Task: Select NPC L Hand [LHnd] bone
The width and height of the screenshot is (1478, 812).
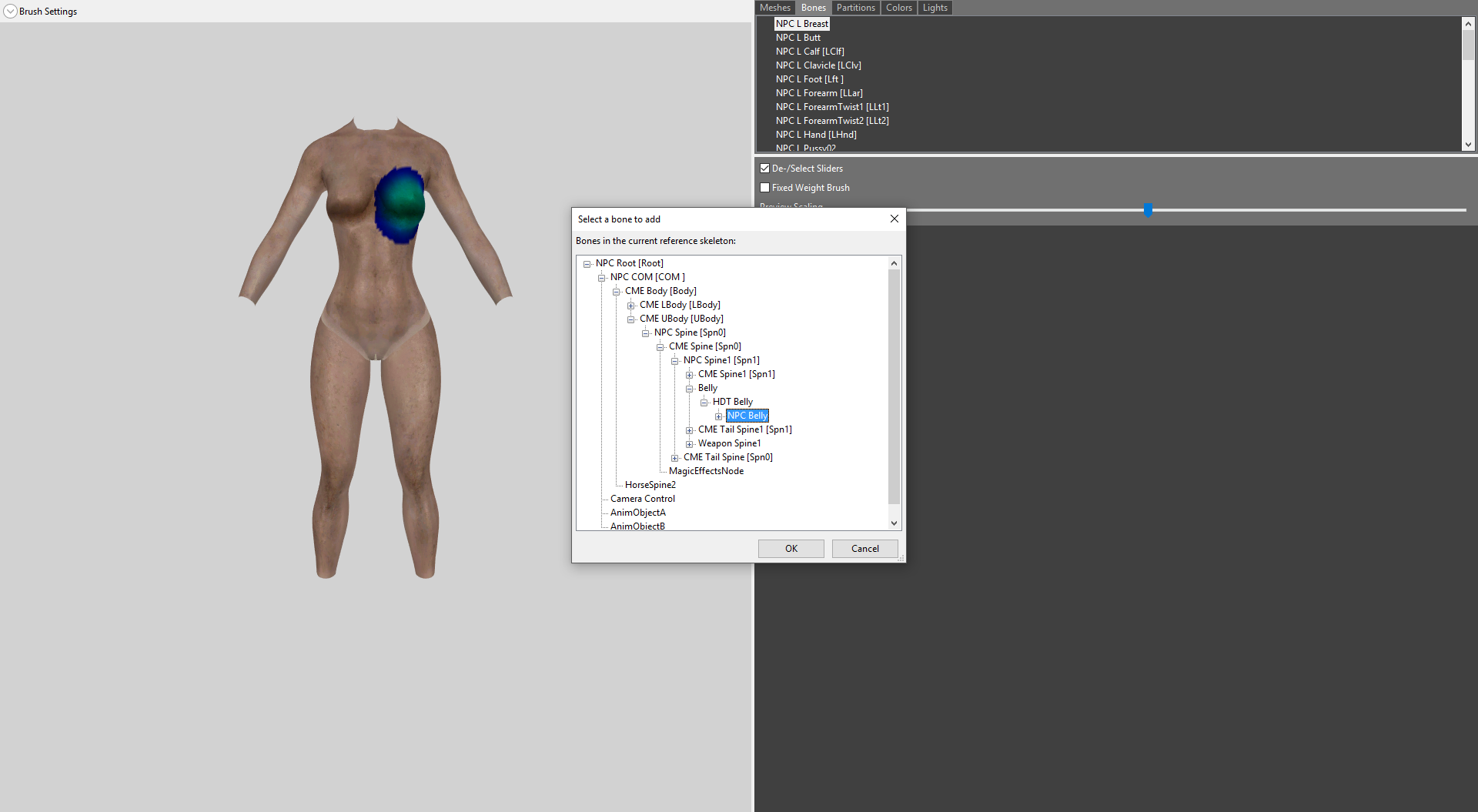Action: tap(816, 135)
